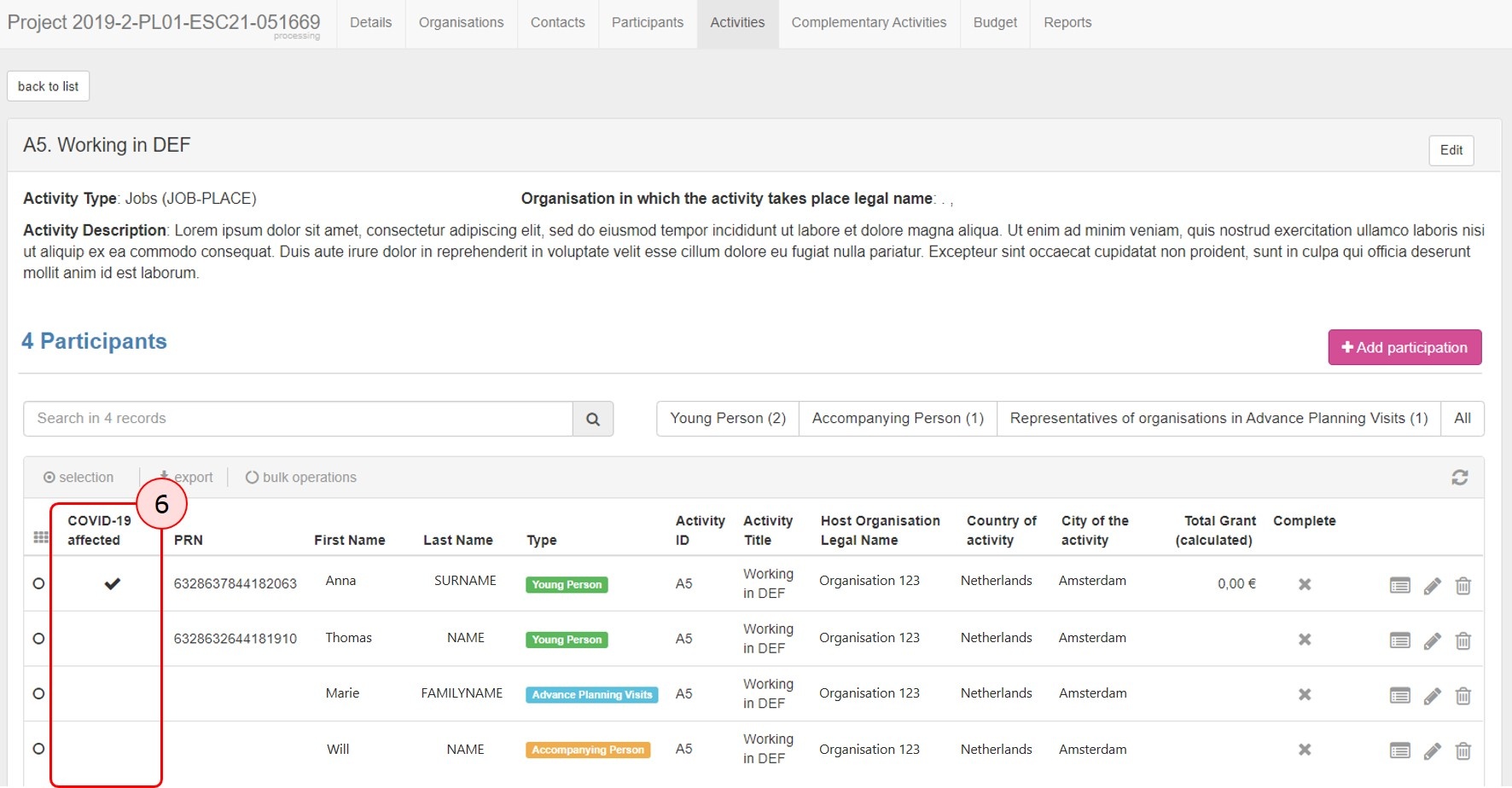Open the Details tab
Viewport: 1512px width, 788px height.
click(x=371, y=23)
